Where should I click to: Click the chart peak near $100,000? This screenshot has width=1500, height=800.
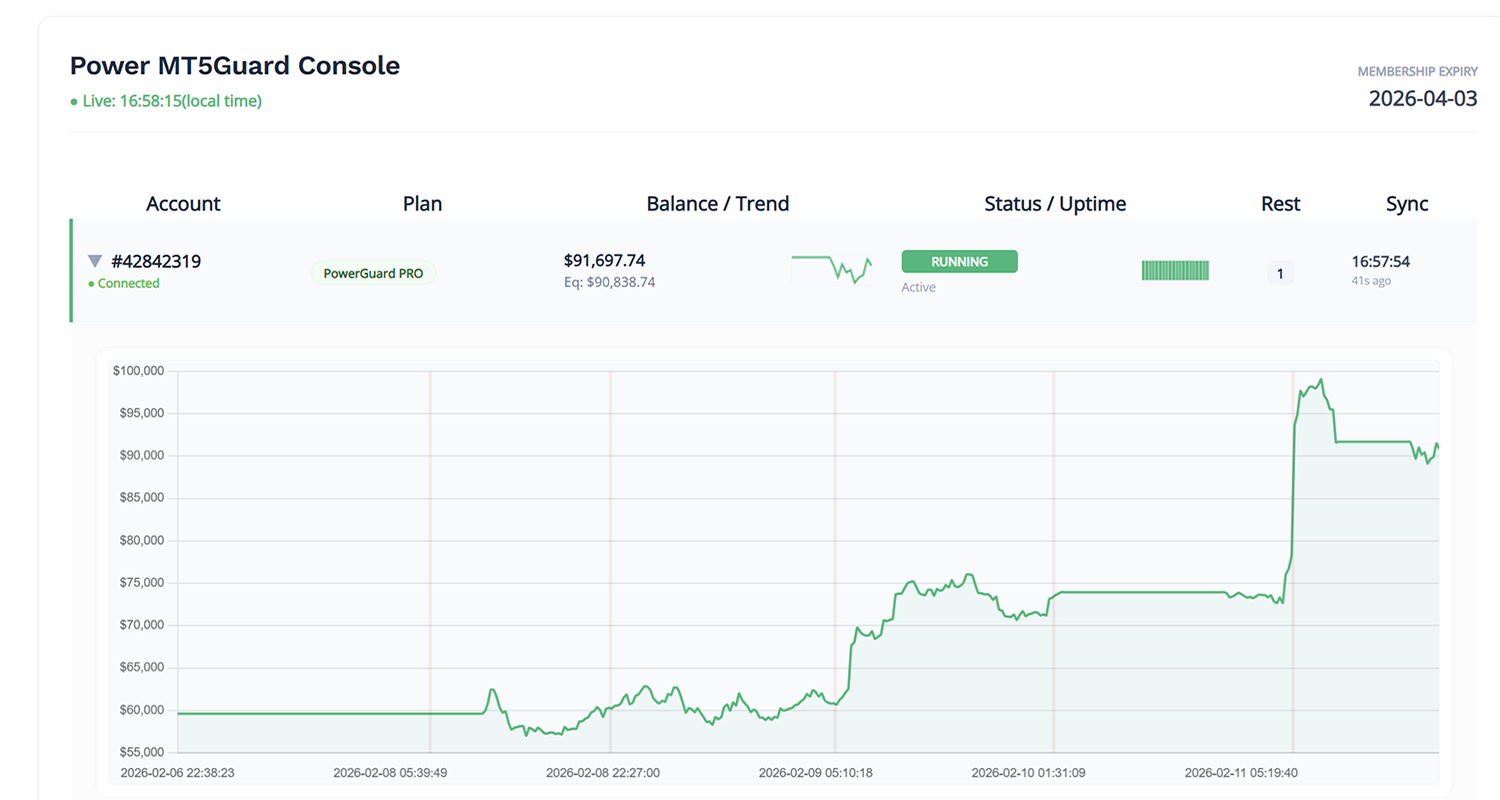(x=1321, y=380)
